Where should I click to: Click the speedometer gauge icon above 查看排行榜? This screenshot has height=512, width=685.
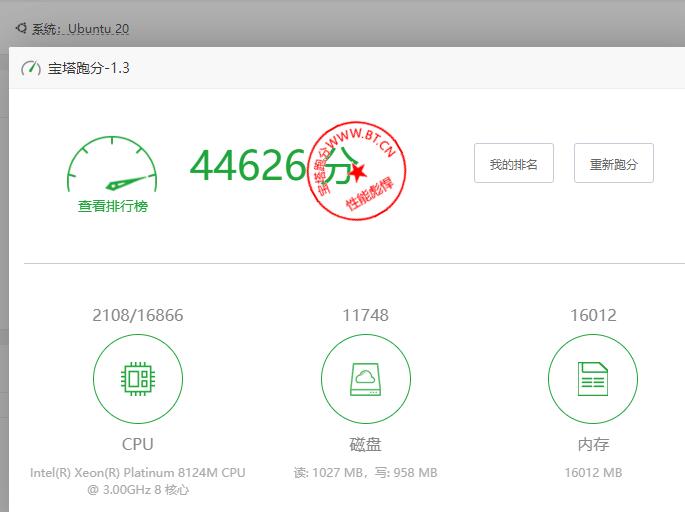[112, 164]
